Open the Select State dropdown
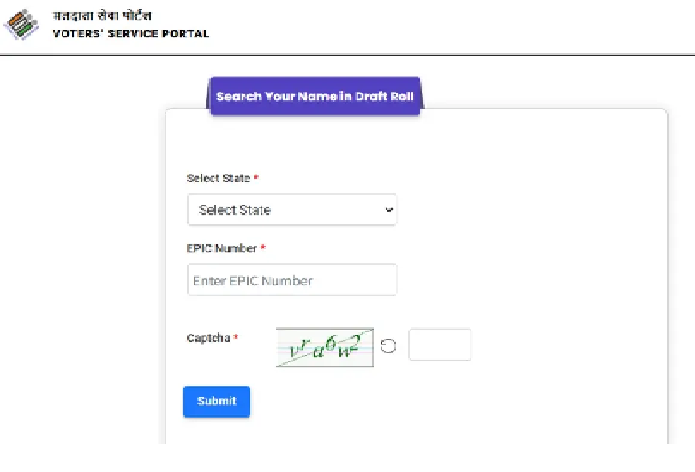695x472 pixels. tap(291, 210)
